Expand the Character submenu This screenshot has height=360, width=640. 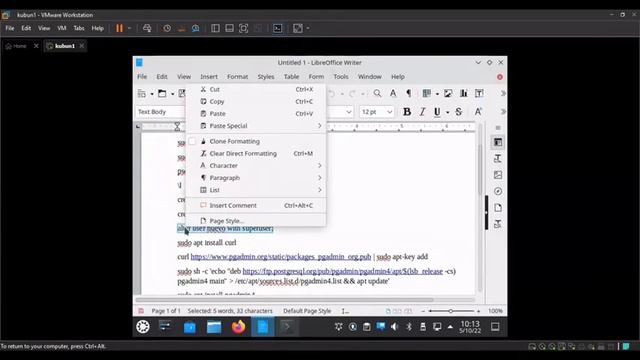pyautogui.click(x=256, y=166)
